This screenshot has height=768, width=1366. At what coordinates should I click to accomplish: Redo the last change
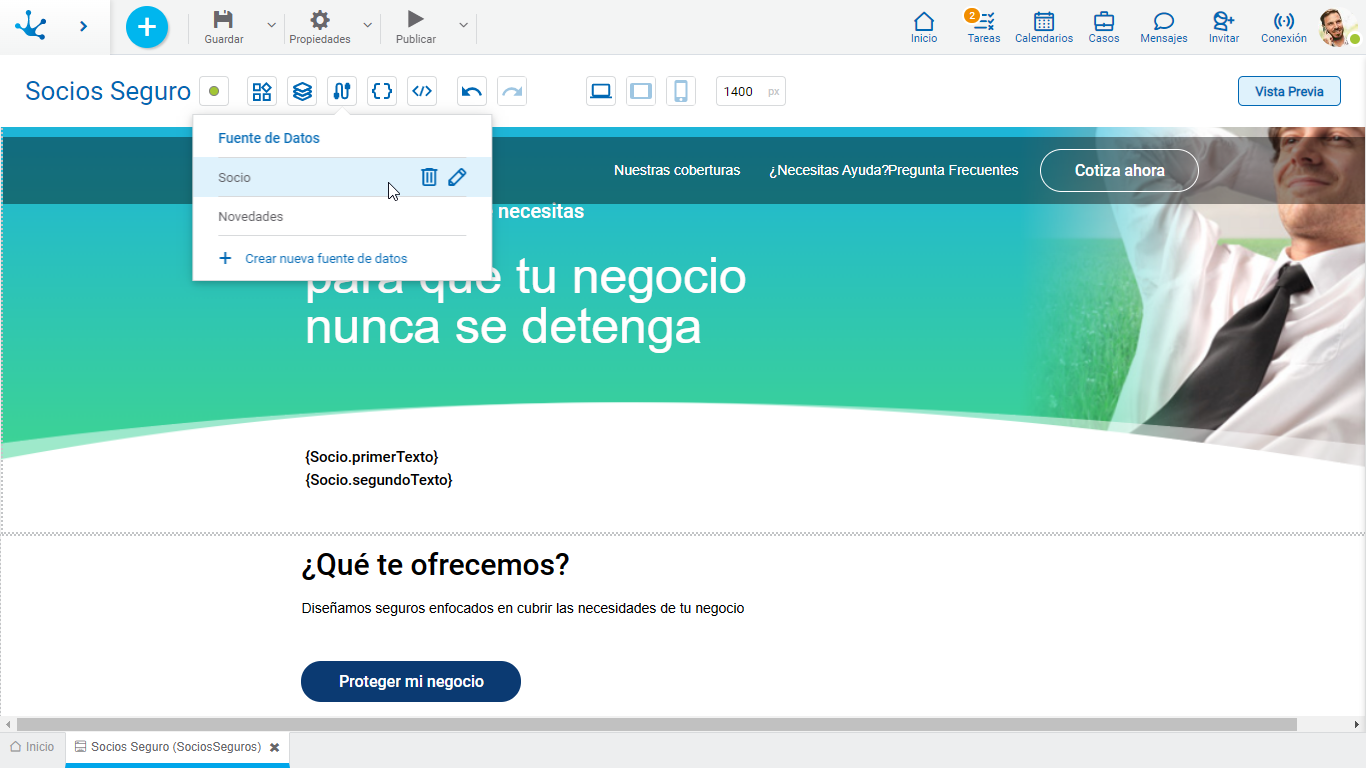[x=512, y=91]
